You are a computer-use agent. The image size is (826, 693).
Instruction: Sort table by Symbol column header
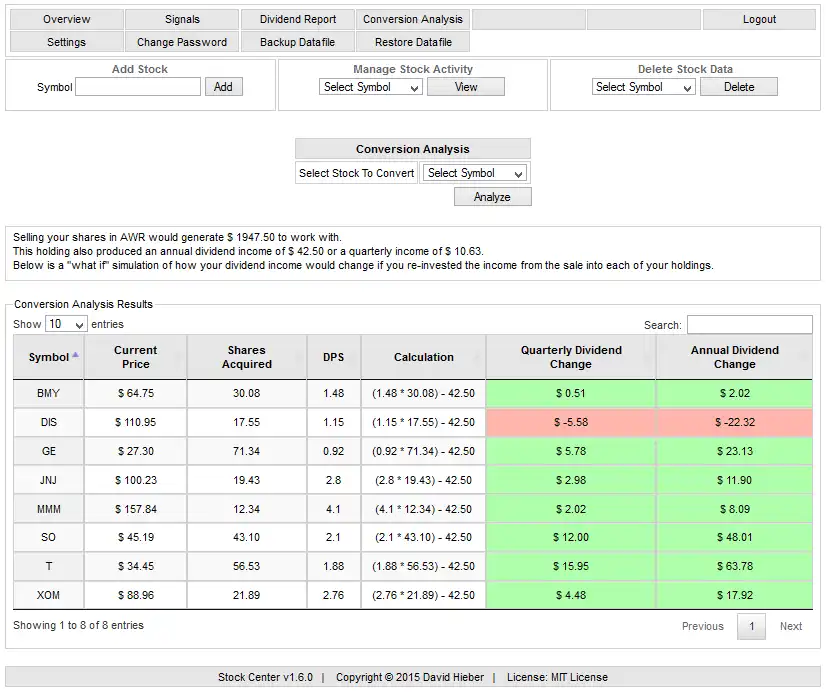pos(49,357)
